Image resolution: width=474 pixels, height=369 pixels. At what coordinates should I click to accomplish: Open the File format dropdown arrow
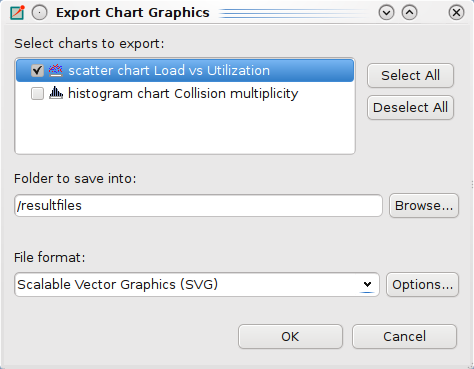367,284
